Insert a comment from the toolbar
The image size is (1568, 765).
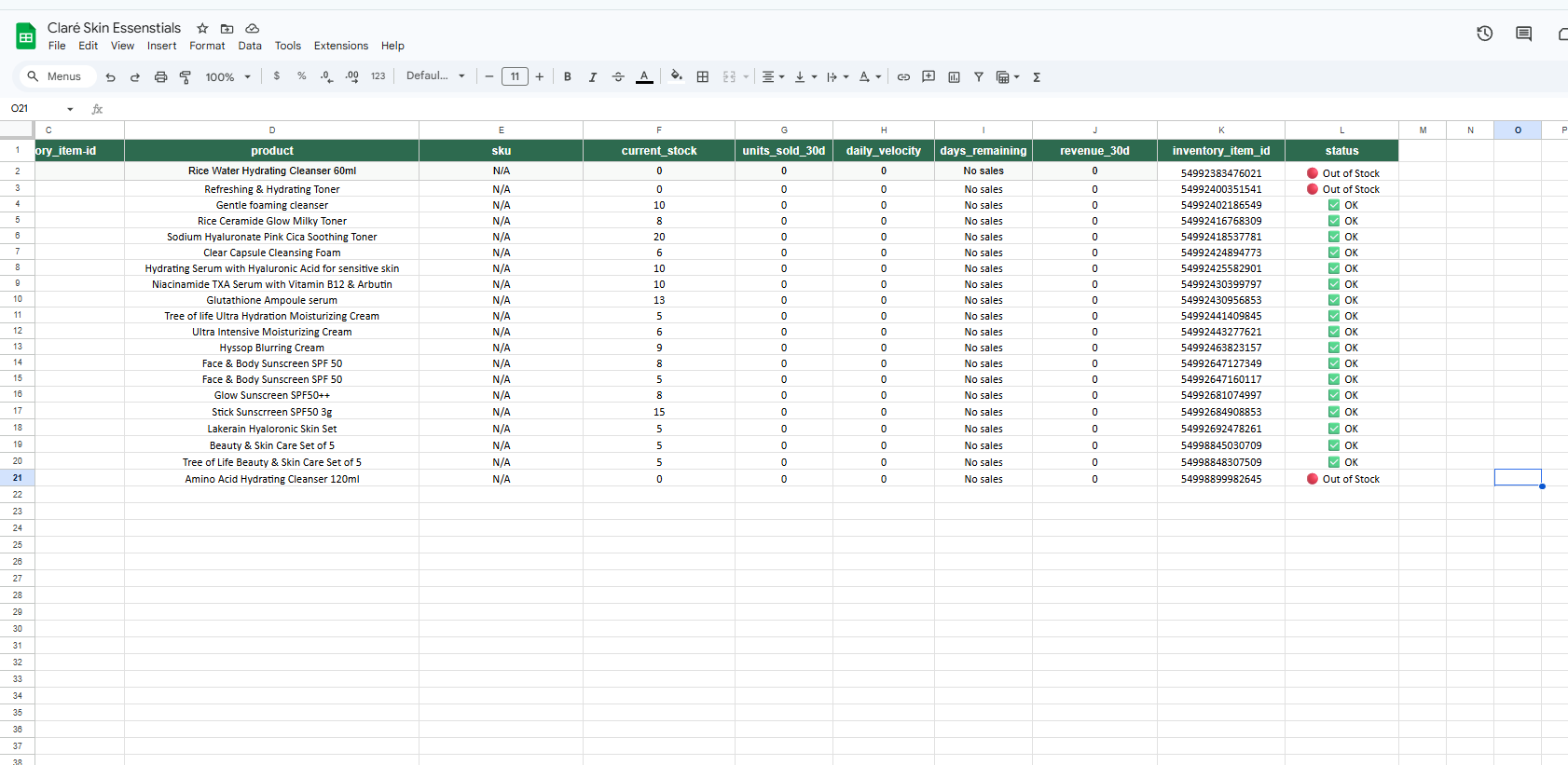[x=928, y=77]
